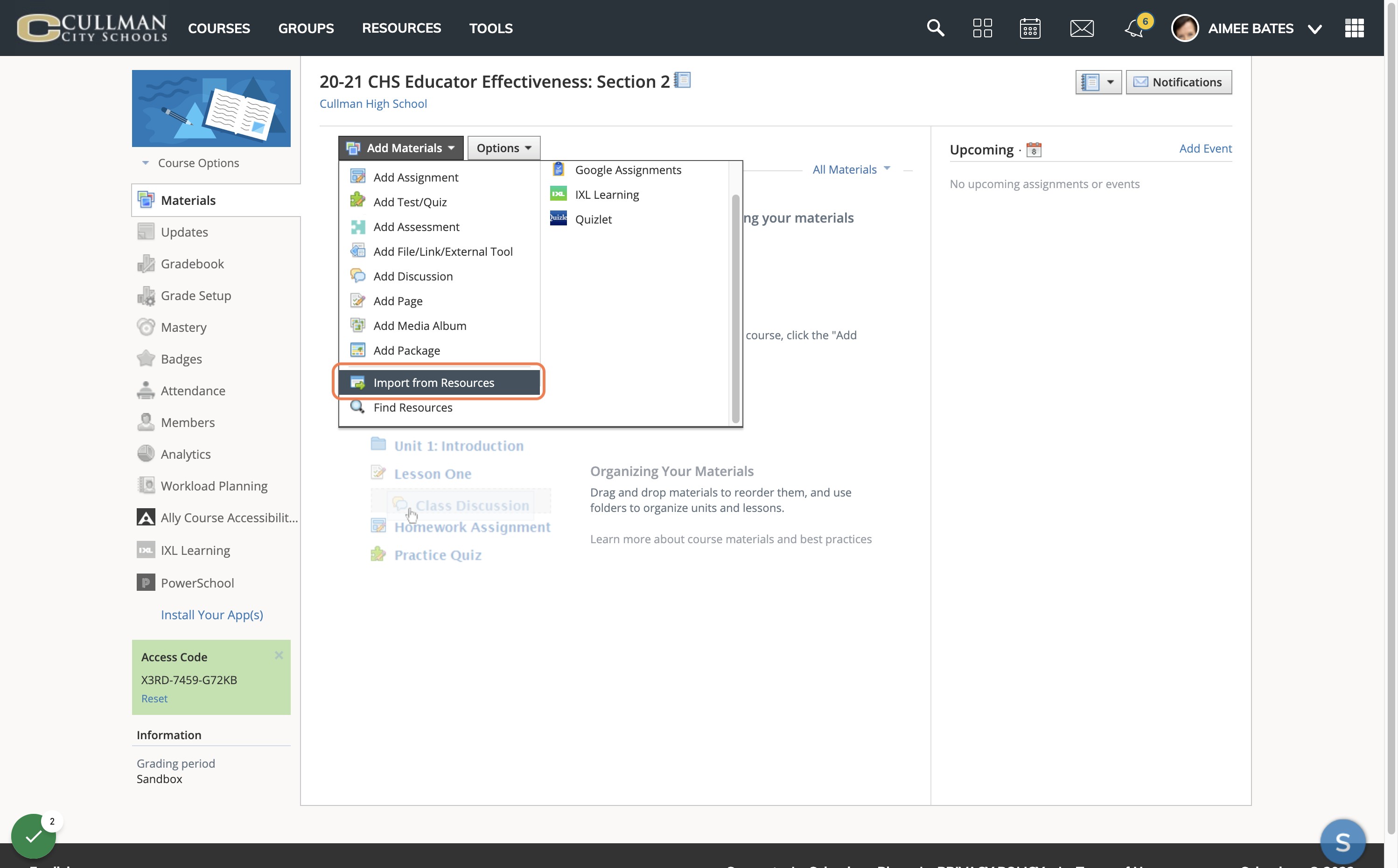Reset the course access code

(x=154, y=699)
